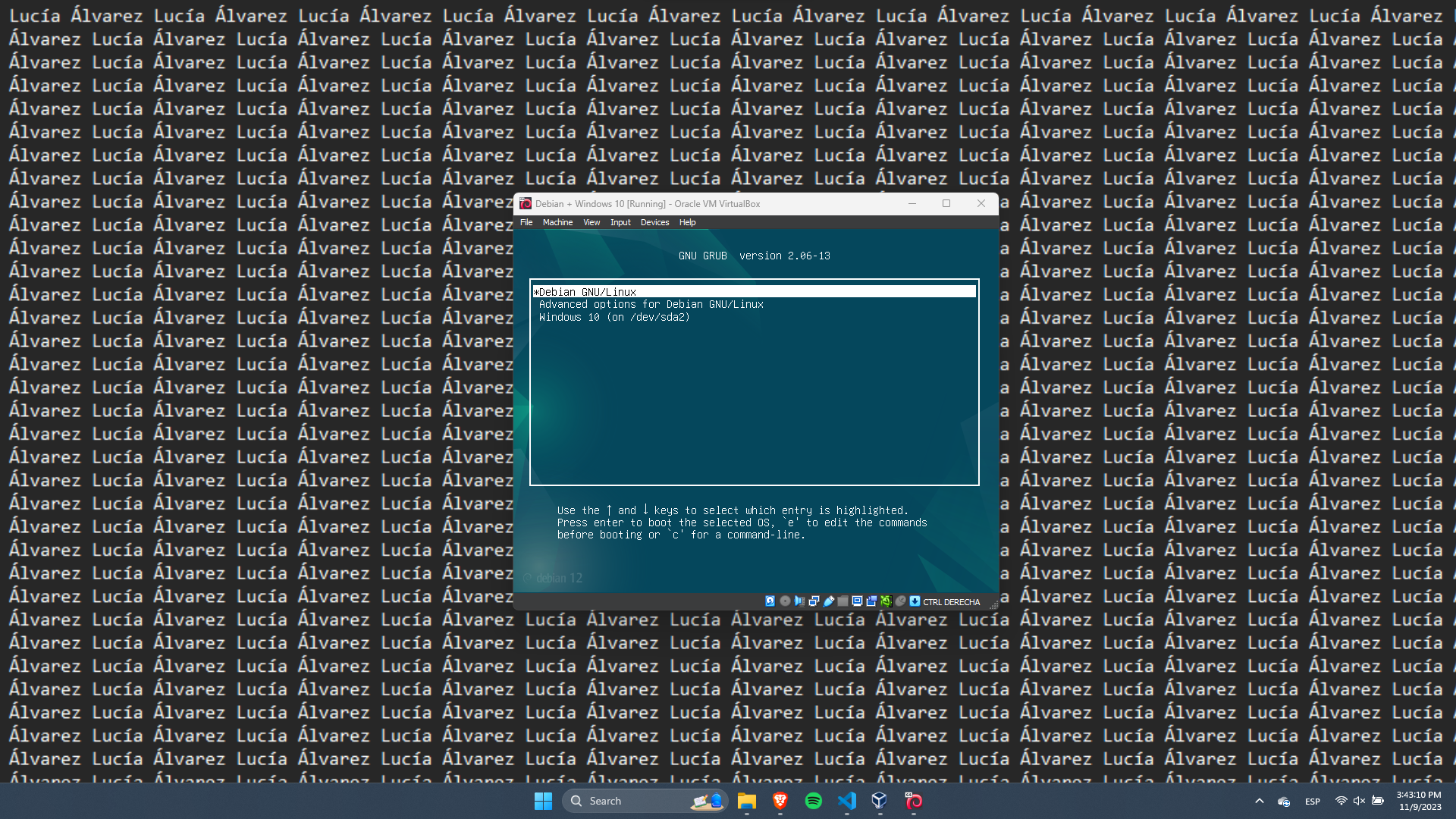1456x819 pixels.
Task: Open the Machine menu
Action: [x=557, y=222]
